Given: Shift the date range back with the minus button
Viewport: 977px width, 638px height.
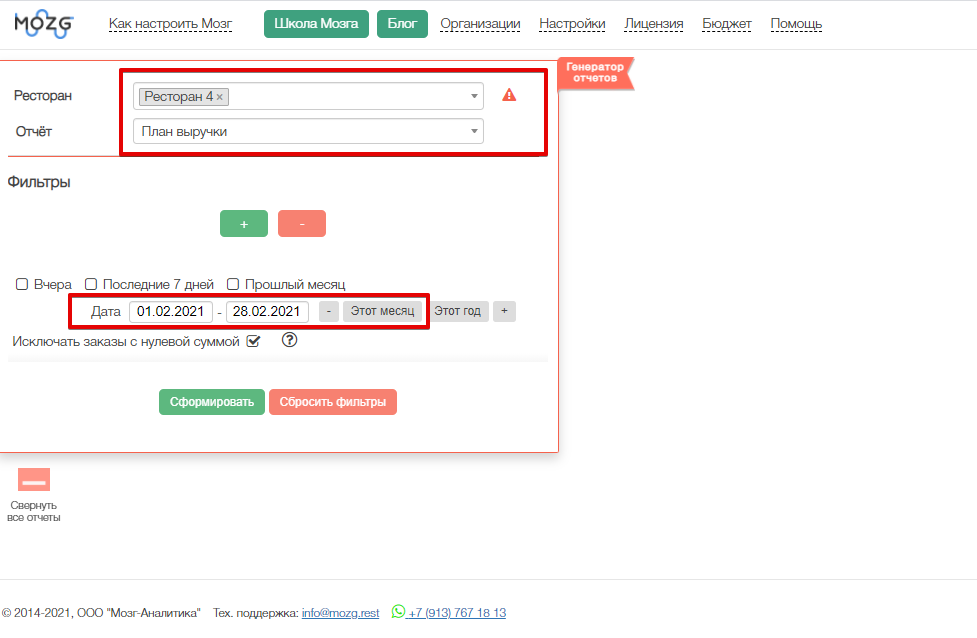Looking at the screenshot, I should tap(328, 311).
